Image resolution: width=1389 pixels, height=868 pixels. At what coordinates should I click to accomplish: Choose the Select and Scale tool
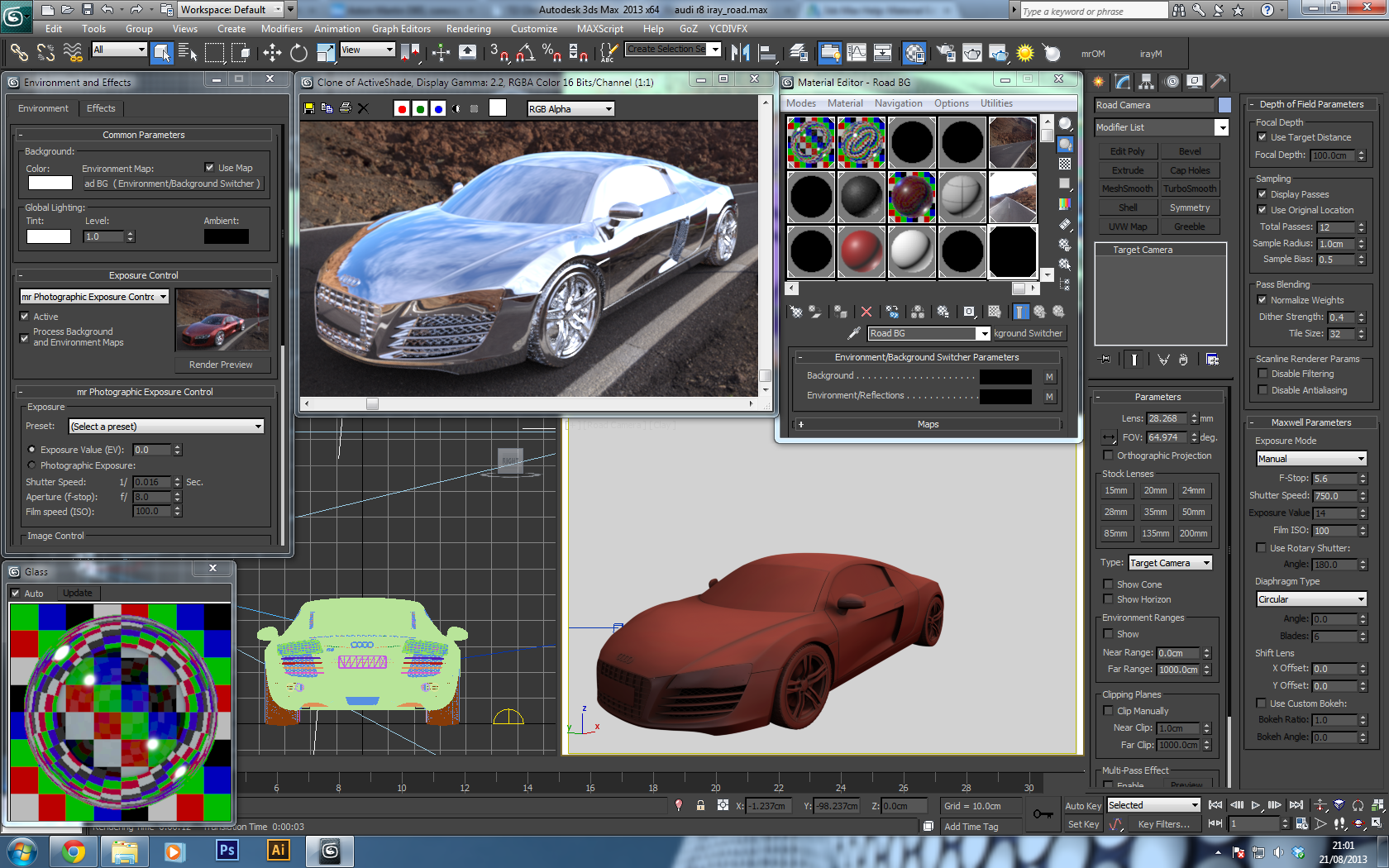[326, 53]
